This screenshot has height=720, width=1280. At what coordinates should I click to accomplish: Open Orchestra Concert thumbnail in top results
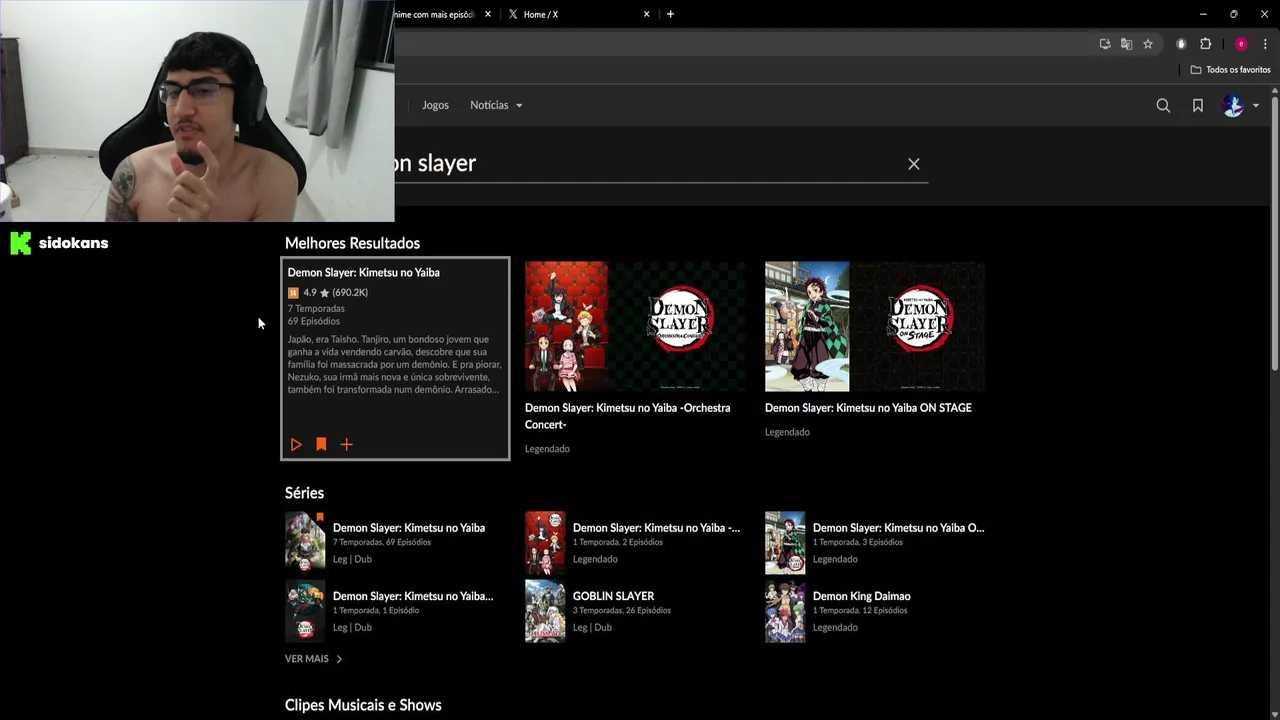[x=635, y=326]
